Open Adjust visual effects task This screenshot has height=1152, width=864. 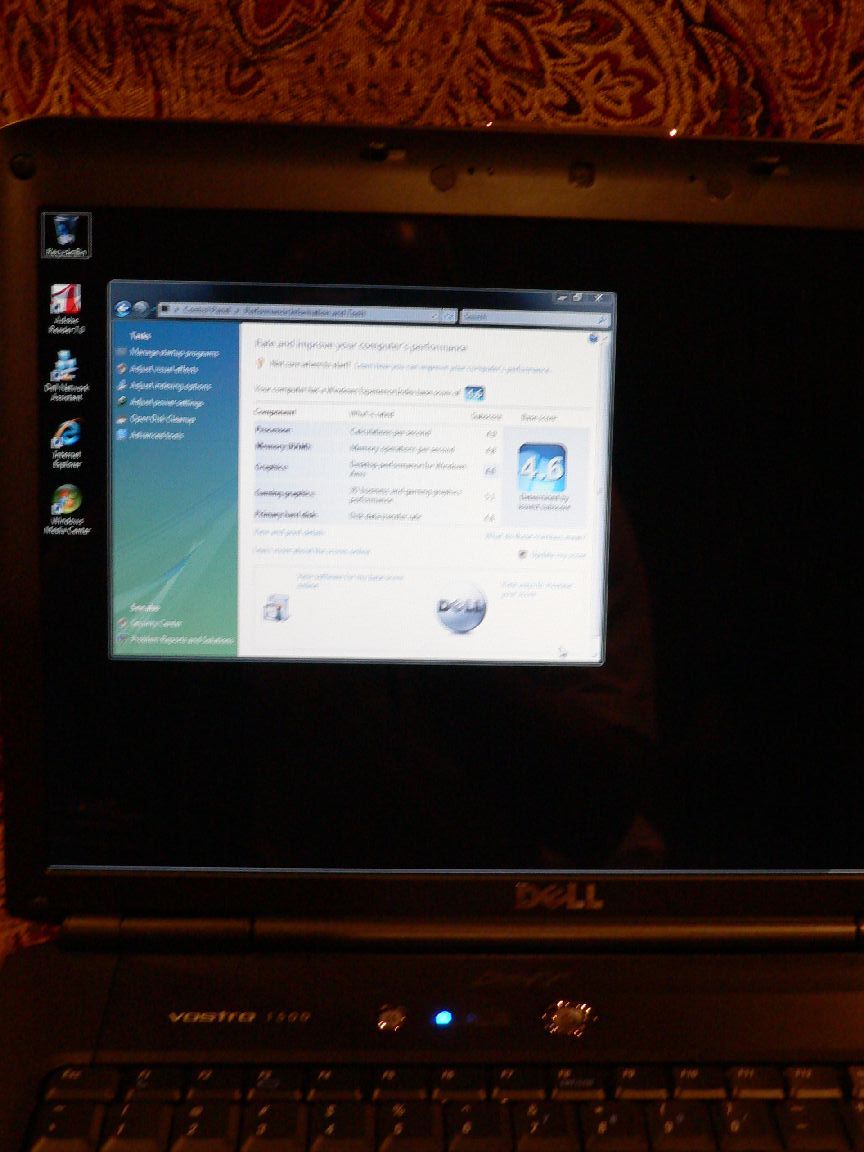point(164,369)
